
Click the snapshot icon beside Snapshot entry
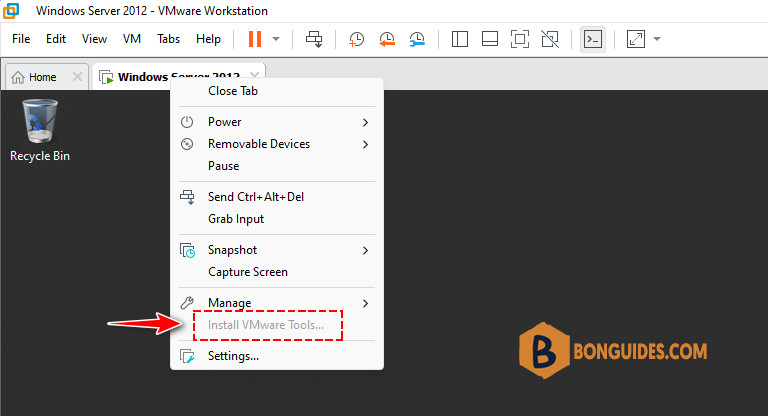187,250
